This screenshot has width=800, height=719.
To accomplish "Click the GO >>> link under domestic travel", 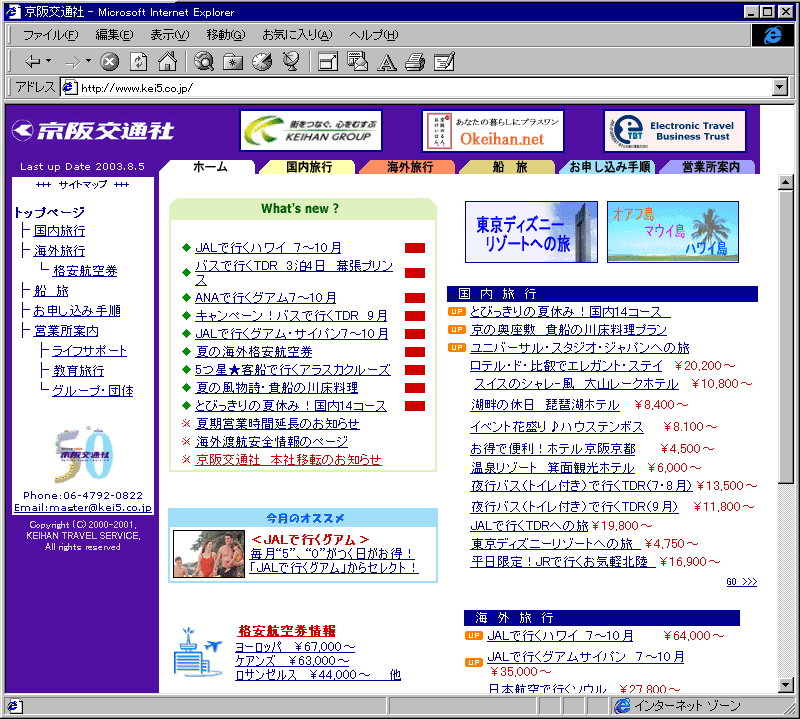I will (741, 582).
